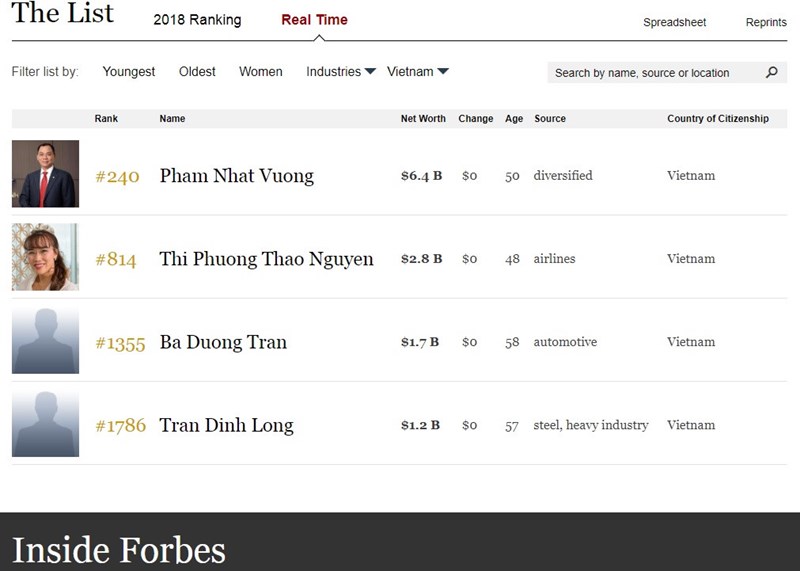Sort by the Age column header
This screenshot has height=571, width=800.
[514, 118]
